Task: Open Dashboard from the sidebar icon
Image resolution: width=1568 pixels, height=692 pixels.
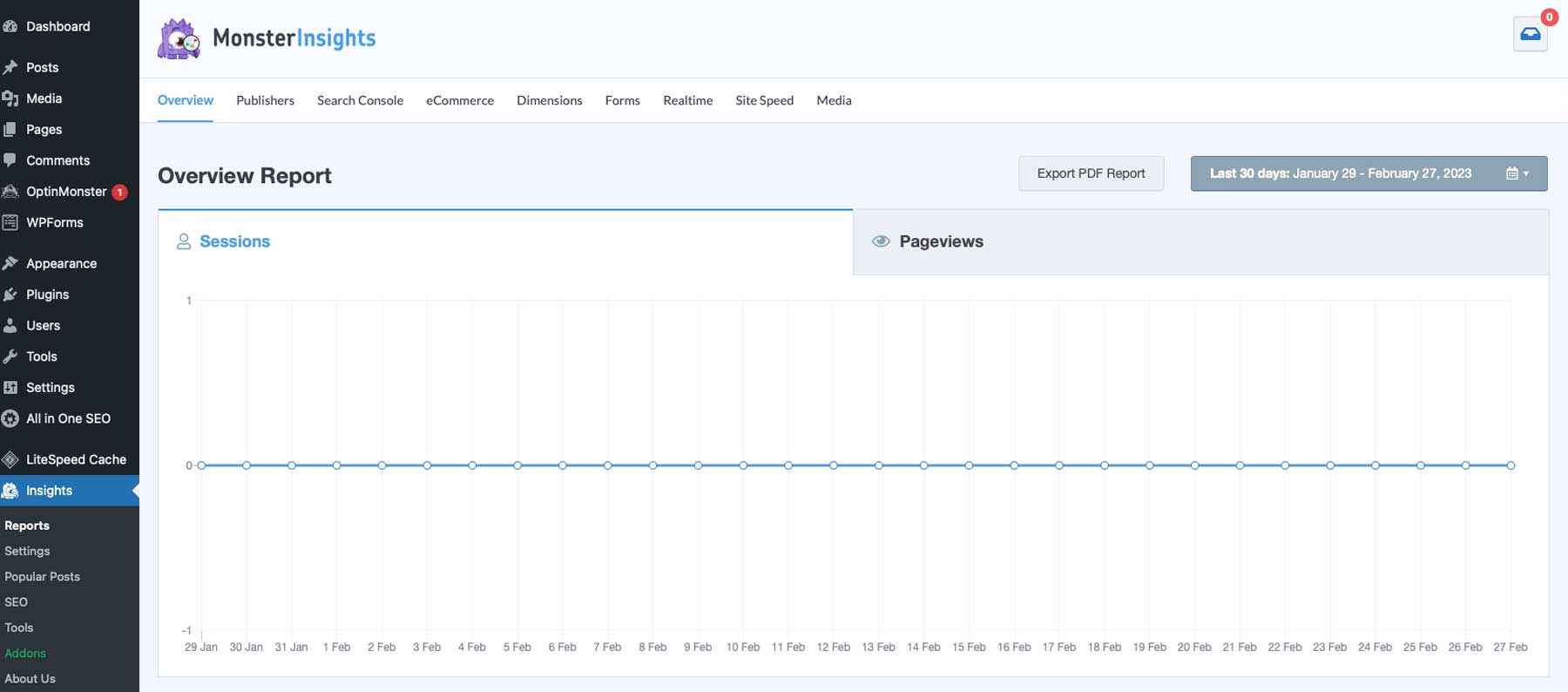Action: (10, 26)
